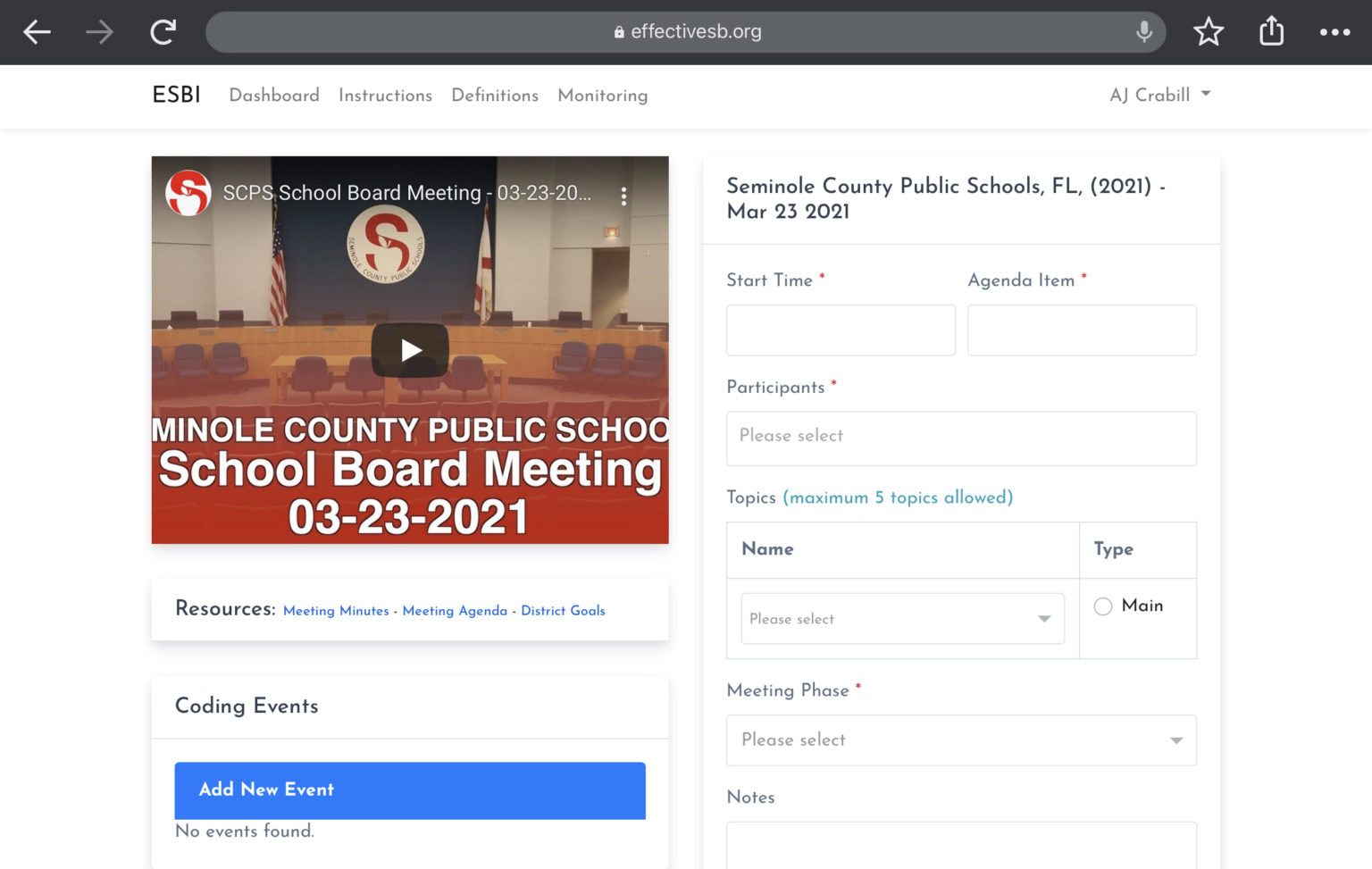1372x869 pixels.
Task: Click the Agenda Item input field
Action: (1082, 330)
